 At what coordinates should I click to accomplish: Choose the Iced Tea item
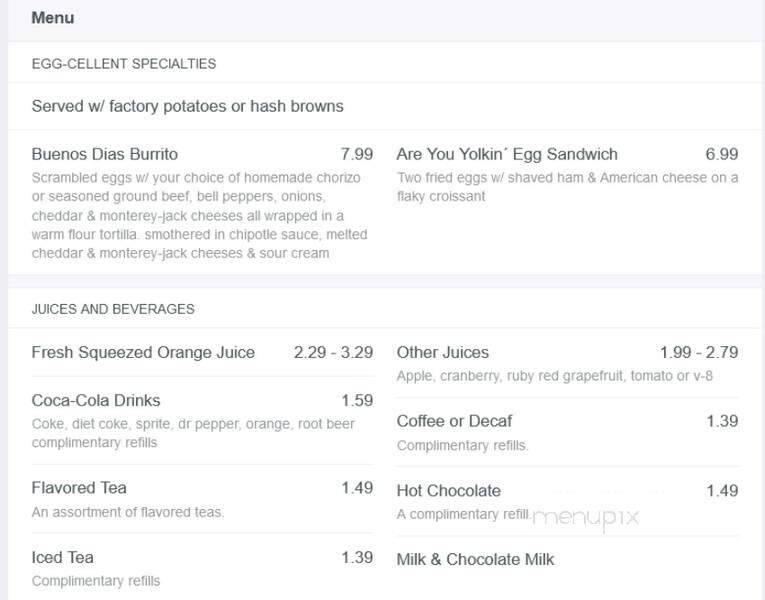click(x=62, y=557)
